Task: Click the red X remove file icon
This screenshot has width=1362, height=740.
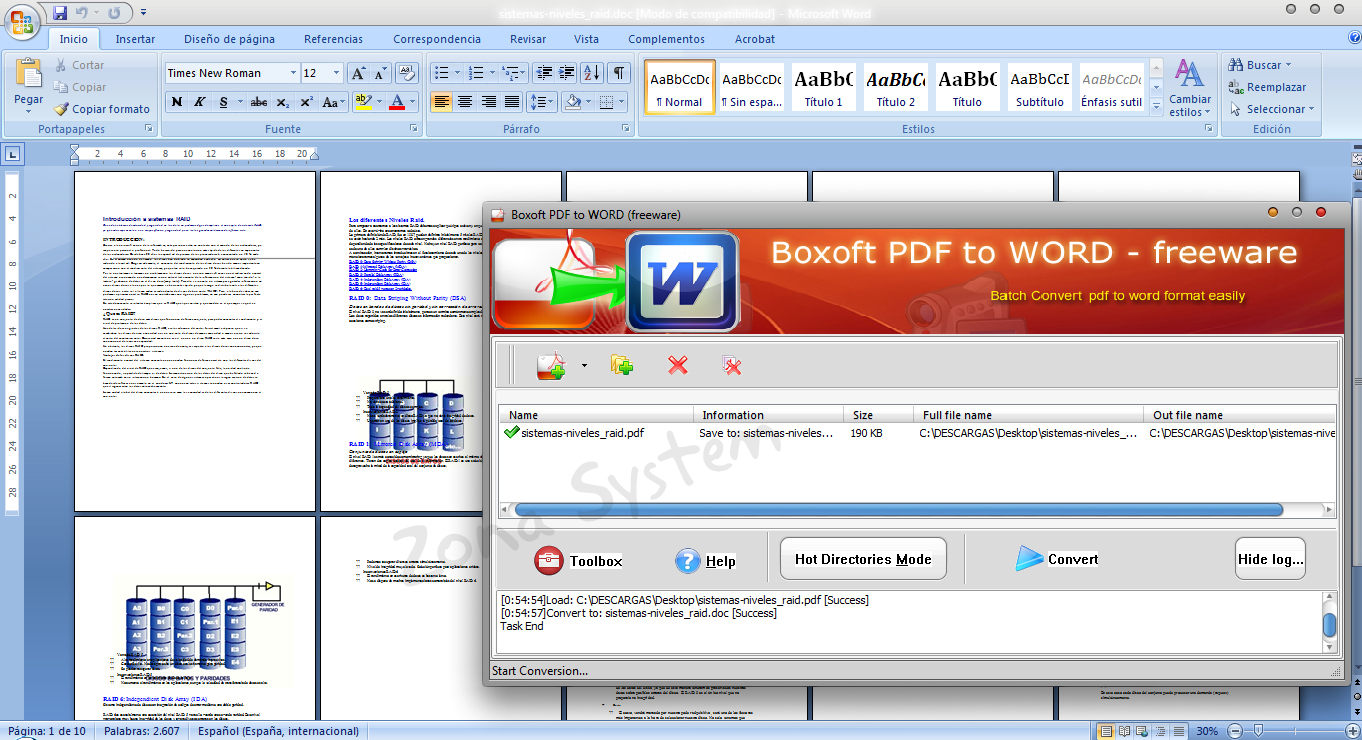Action: point(678,366)
